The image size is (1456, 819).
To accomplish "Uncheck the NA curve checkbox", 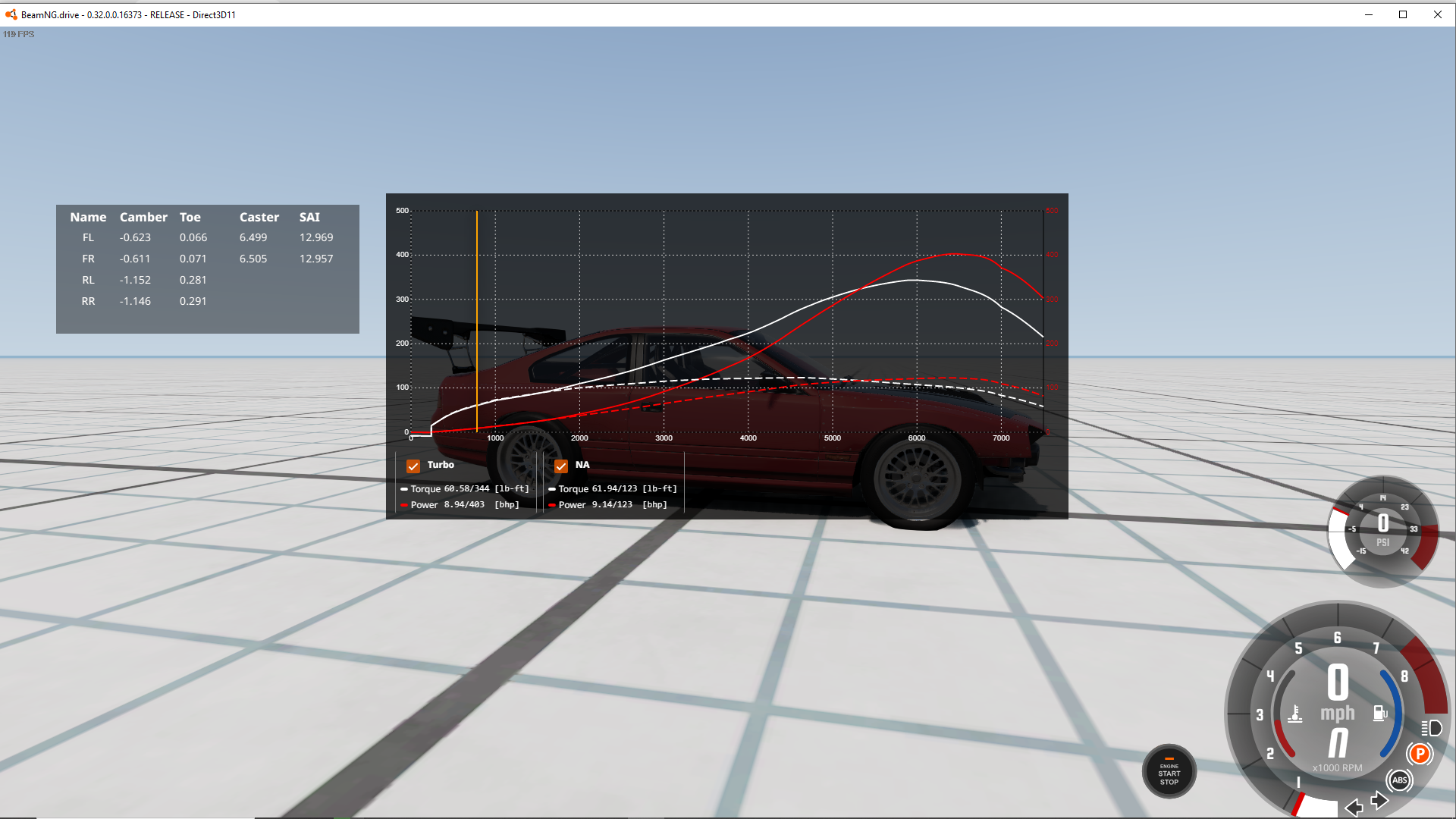I will pyautogui.click(x=561, y=466).
